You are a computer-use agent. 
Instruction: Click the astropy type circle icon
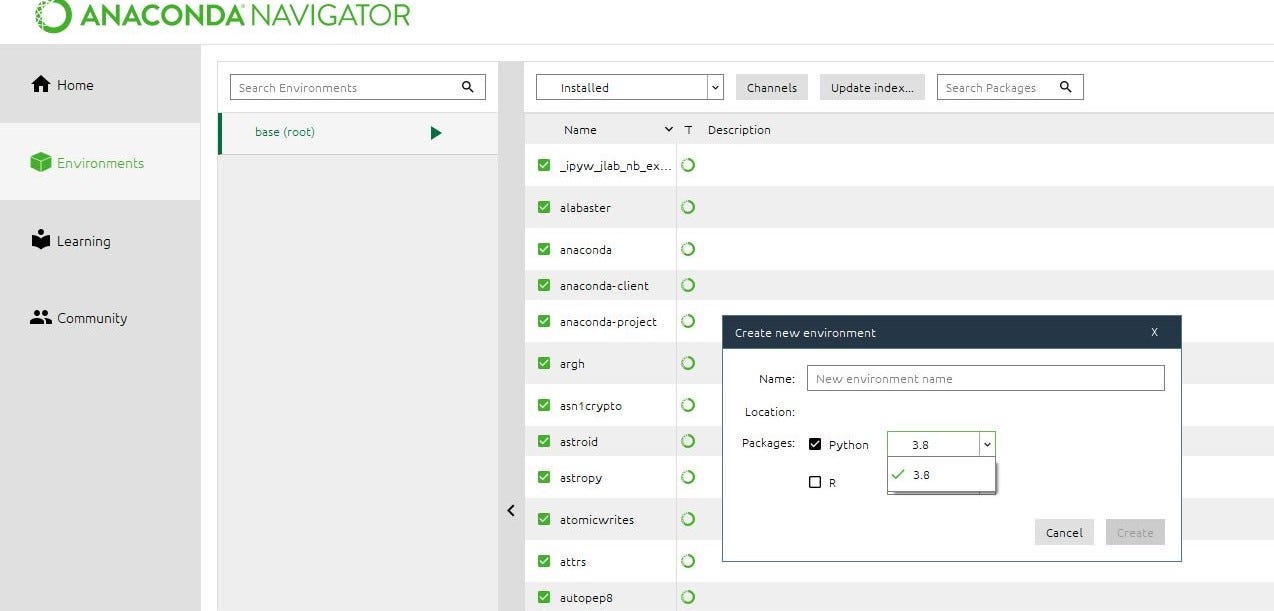688,477
